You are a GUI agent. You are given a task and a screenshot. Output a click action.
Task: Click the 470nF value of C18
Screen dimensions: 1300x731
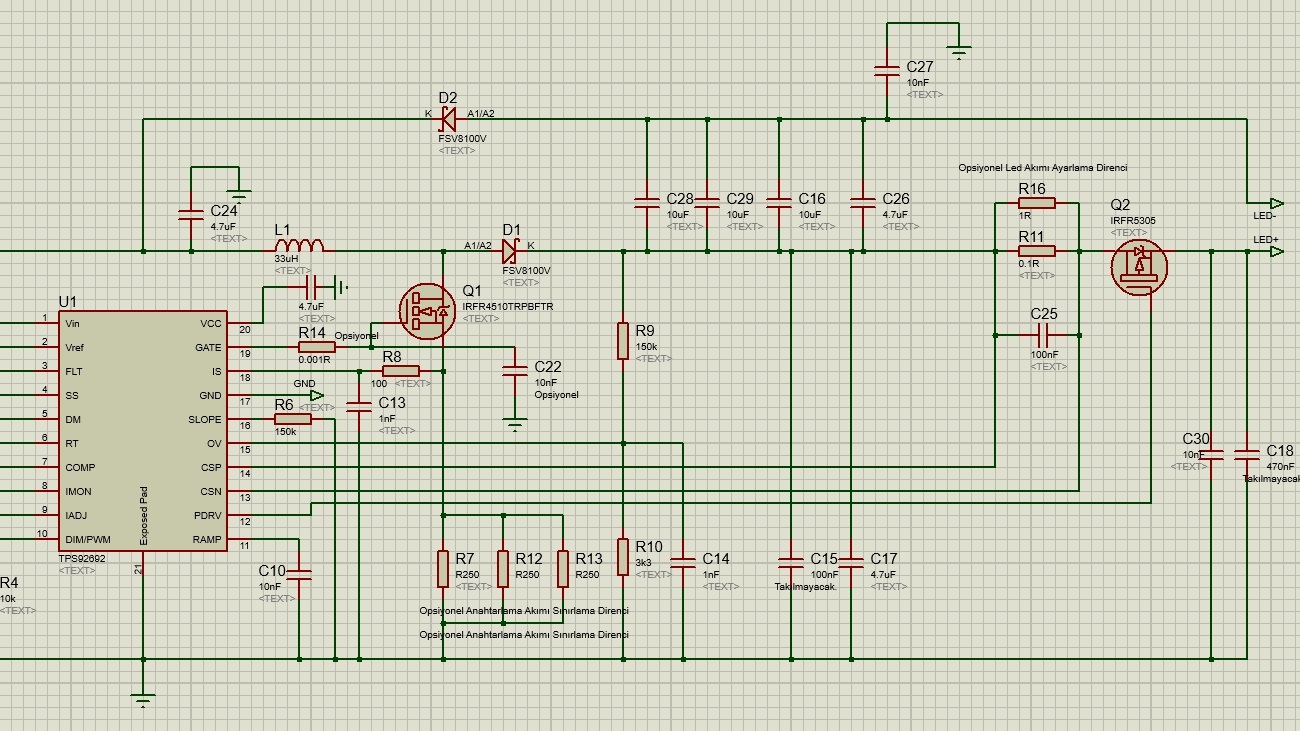coord(1280,467)
